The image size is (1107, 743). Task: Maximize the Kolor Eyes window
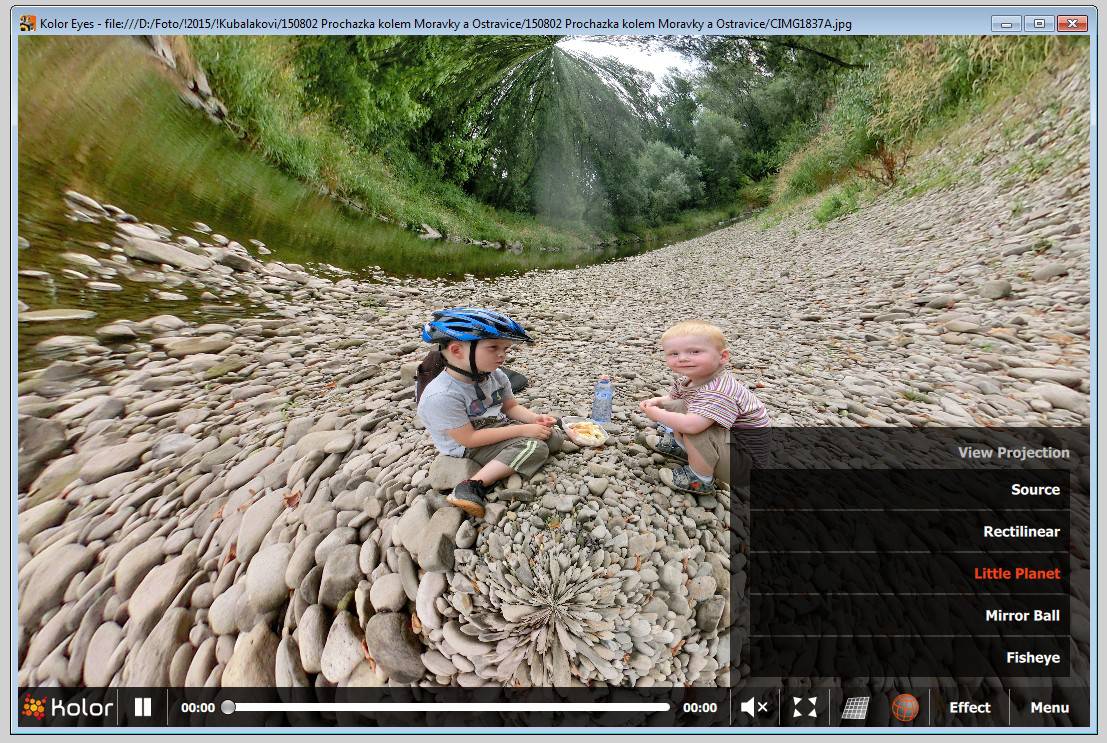(x=1038, y=23)
